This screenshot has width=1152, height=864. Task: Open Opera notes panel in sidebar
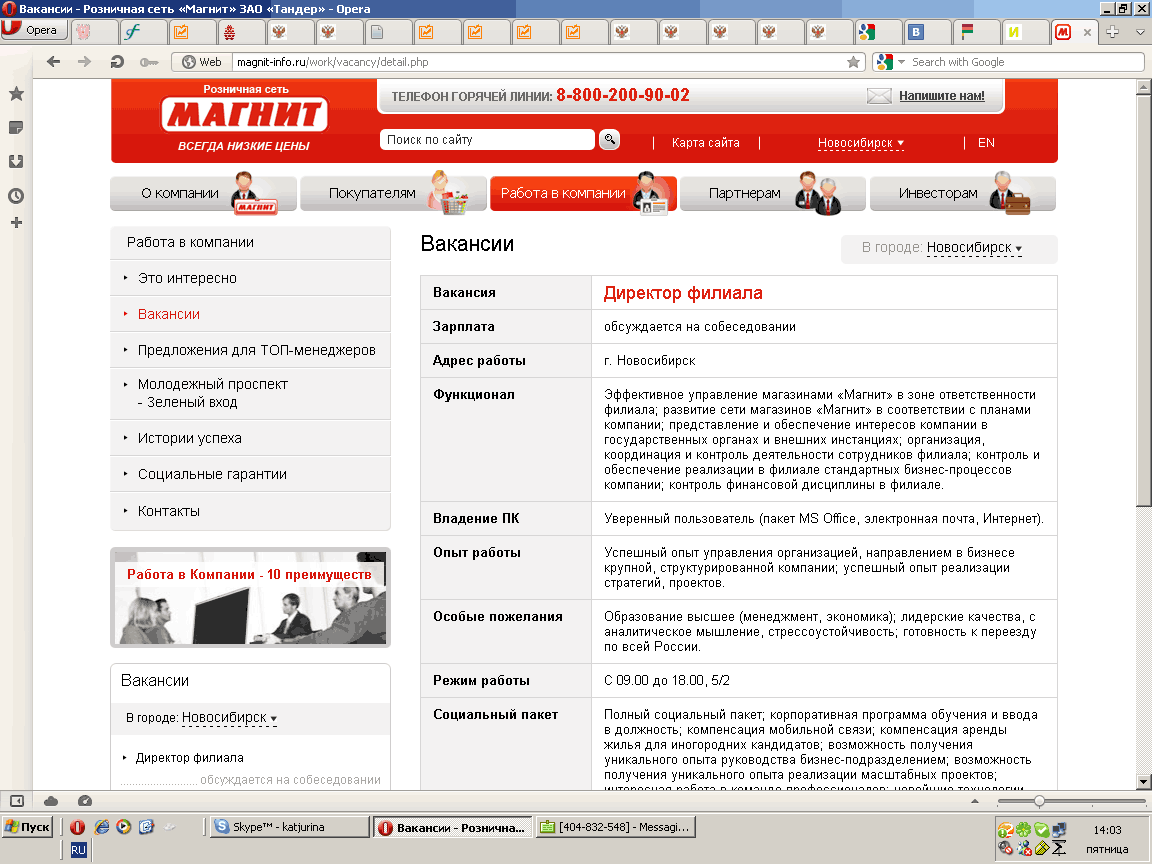click(16, 128)
